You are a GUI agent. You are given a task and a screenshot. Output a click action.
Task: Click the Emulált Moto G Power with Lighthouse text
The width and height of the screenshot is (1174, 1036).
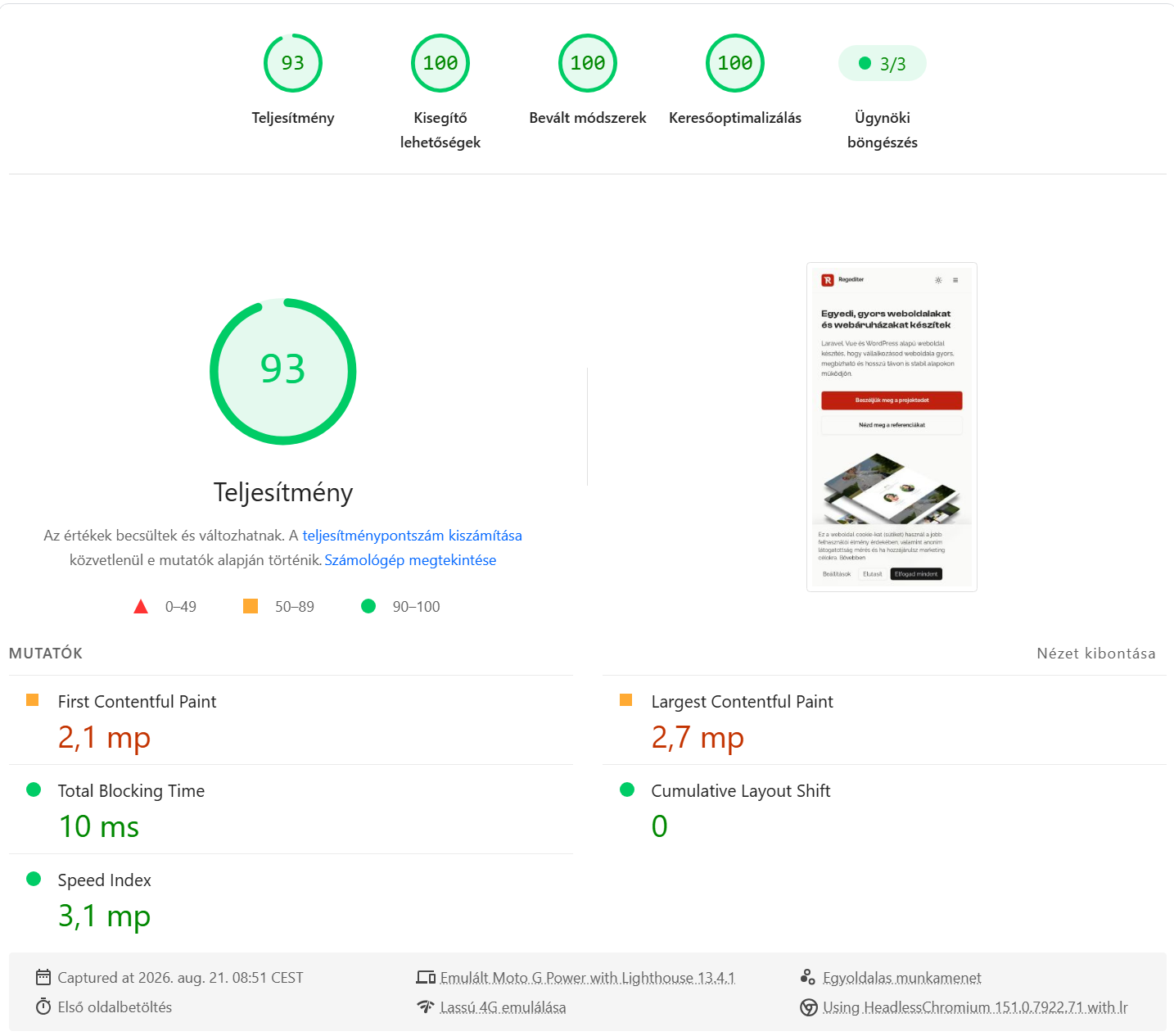click(588, 978)
